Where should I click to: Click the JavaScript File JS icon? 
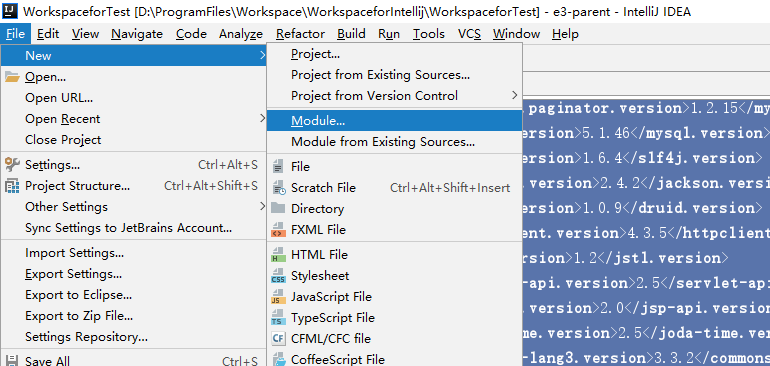(x=278, y=297)
